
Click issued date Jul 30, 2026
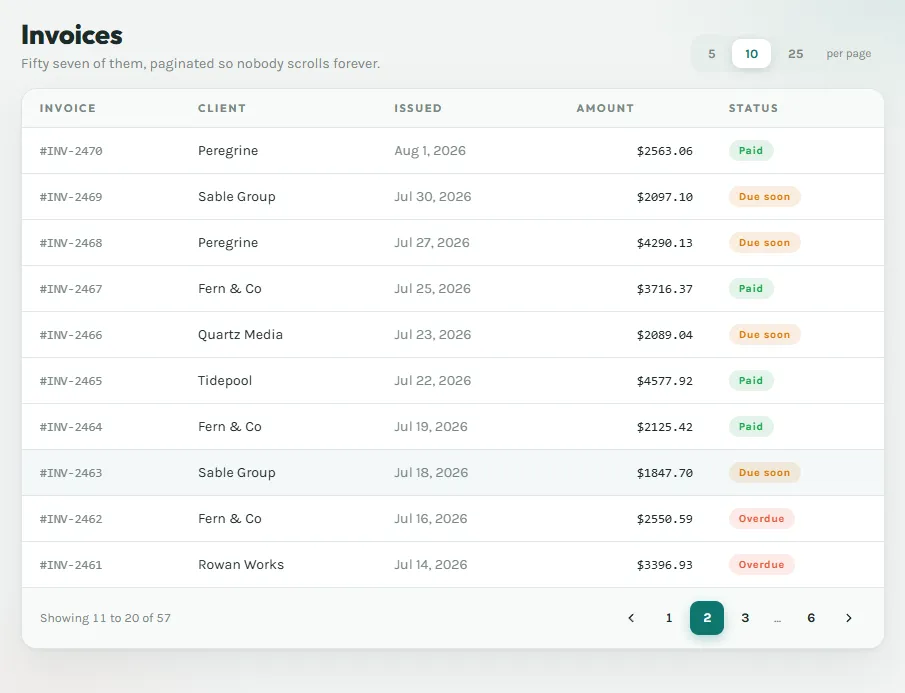tap(433, 197)
